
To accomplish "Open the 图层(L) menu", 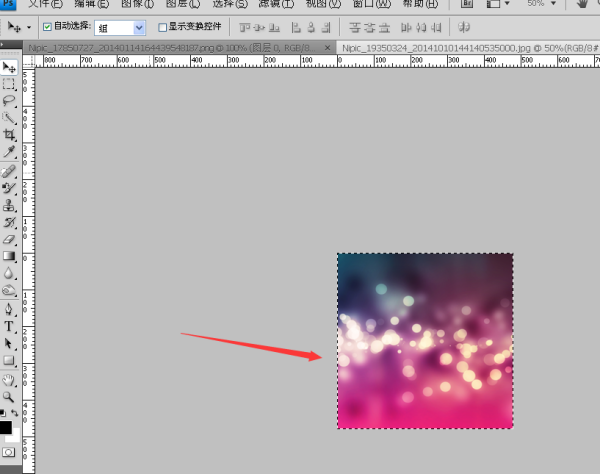I will 183,4.
